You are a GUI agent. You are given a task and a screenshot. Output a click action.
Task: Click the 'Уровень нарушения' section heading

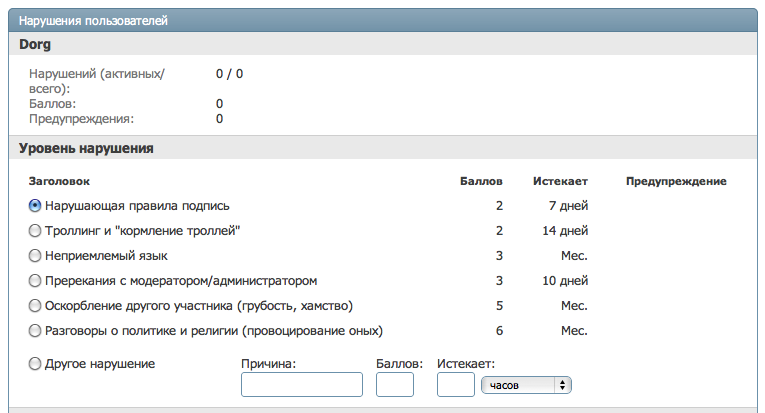(x=86, y=148)
